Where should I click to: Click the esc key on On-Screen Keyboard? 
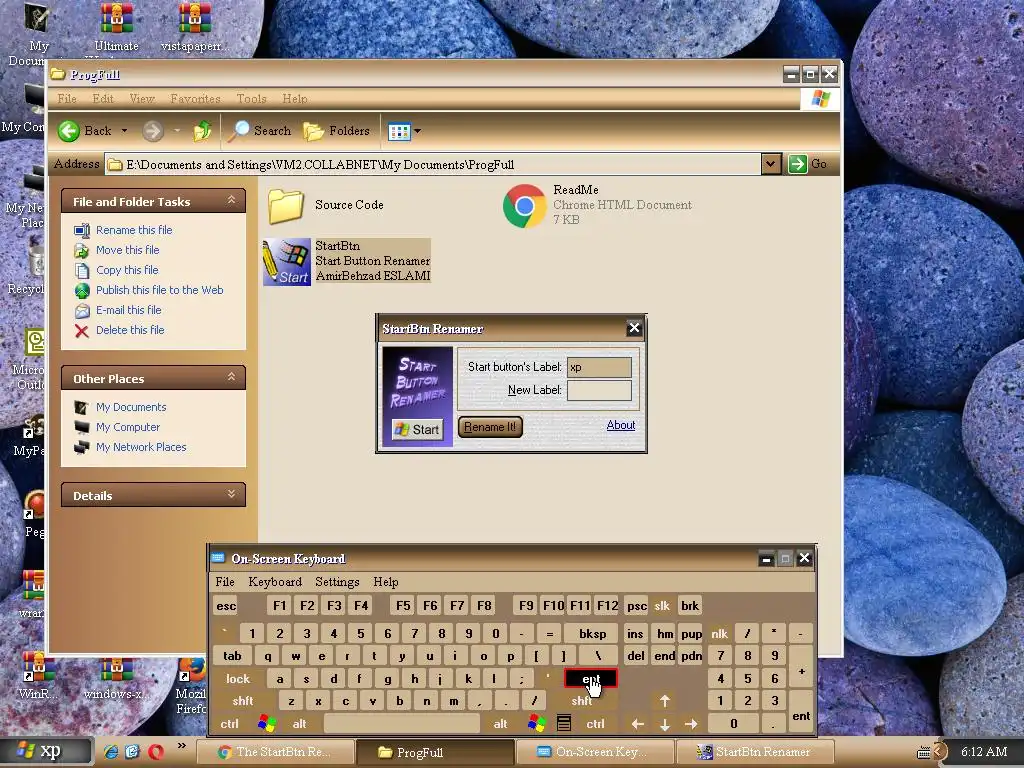226,605
